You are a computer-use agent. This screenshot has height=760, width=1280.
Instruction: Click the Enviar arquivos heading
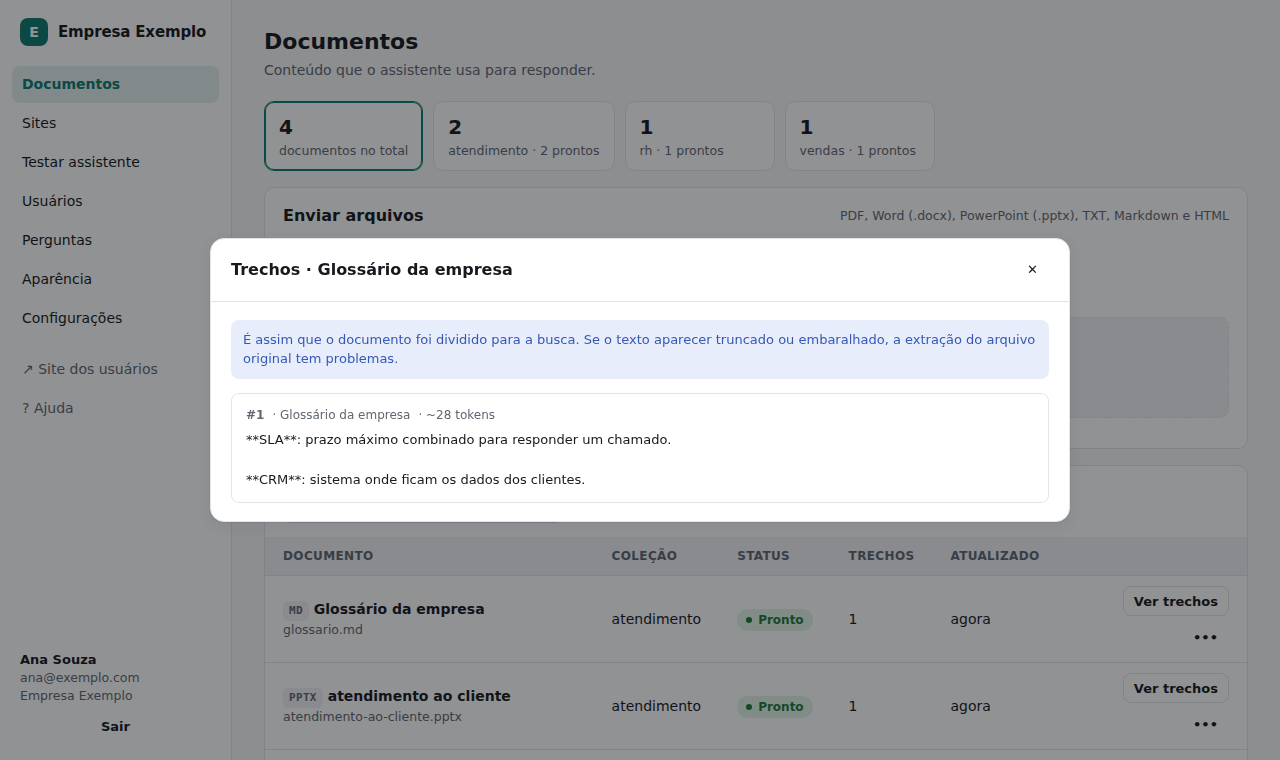click(353, 215)
